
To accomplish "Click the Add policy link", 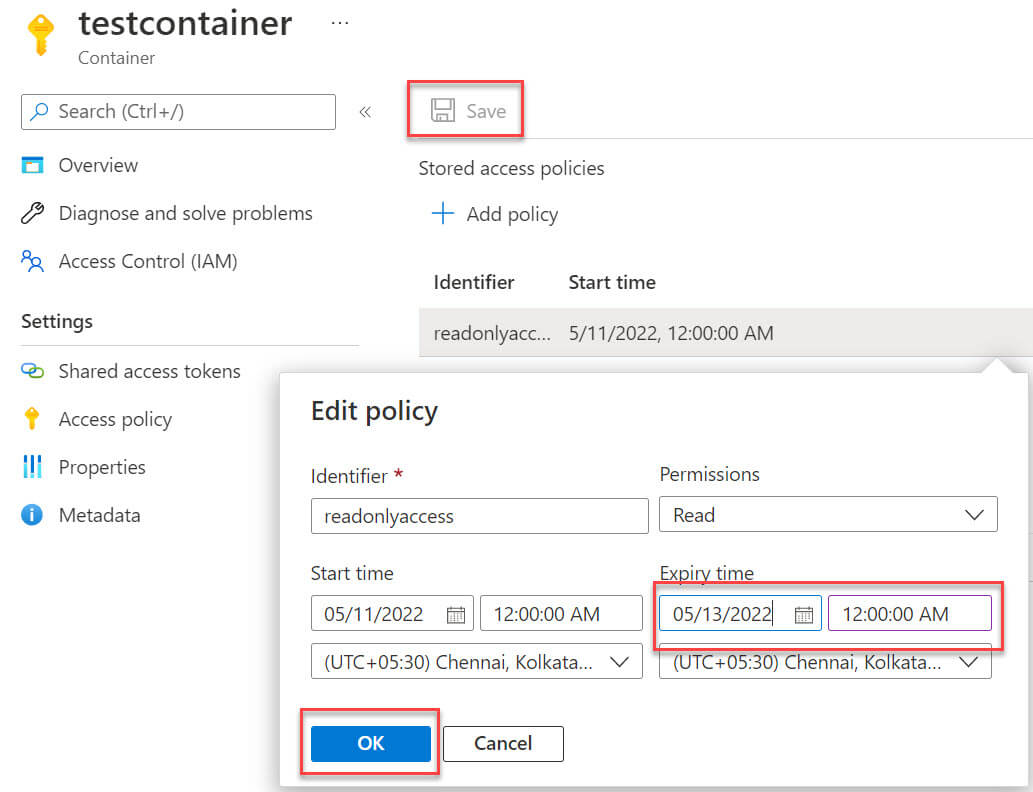I will tap(494, 214).
